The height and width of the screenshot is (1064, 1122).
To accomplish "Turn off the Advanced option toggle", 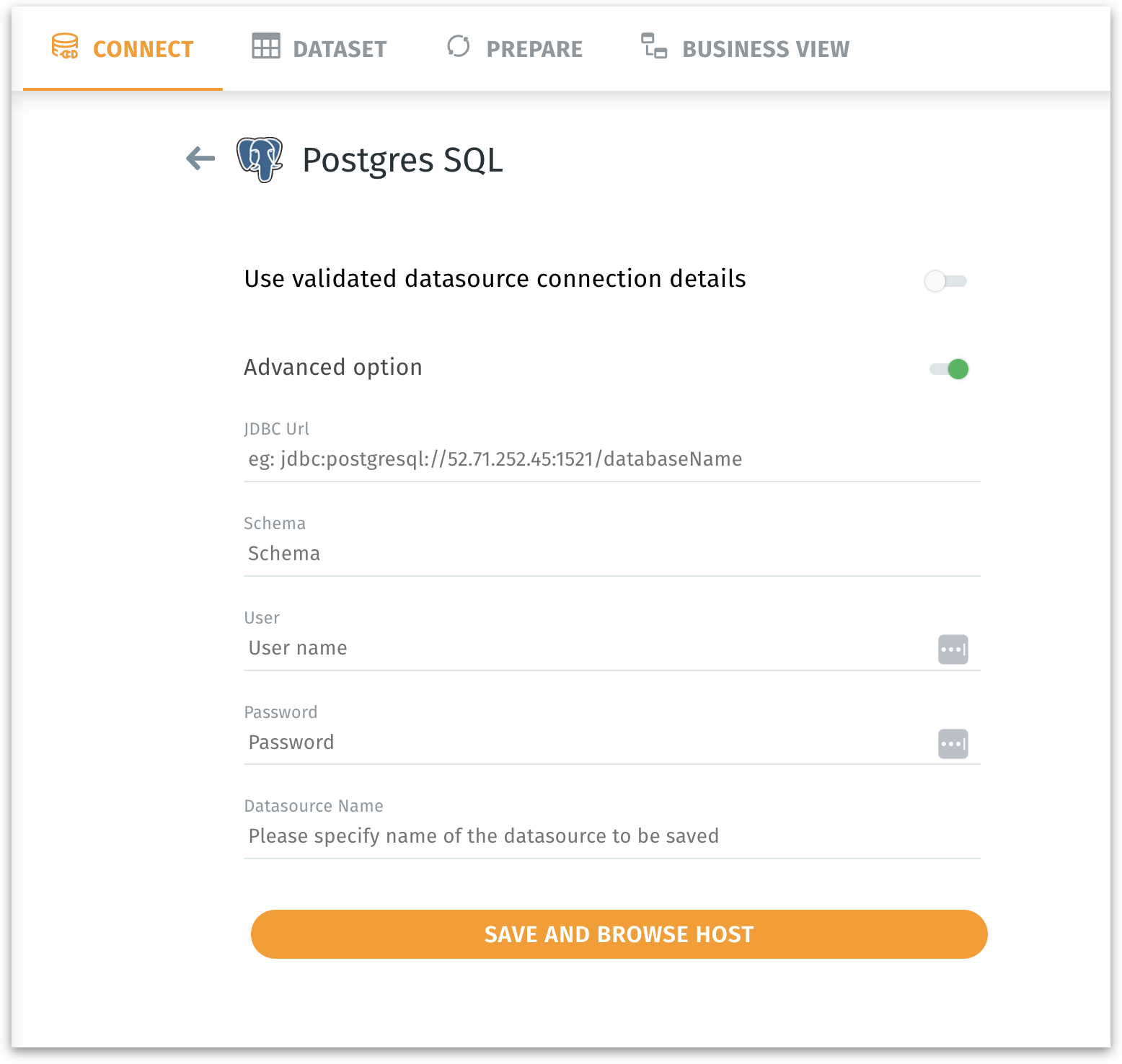I will pos(949,369).
